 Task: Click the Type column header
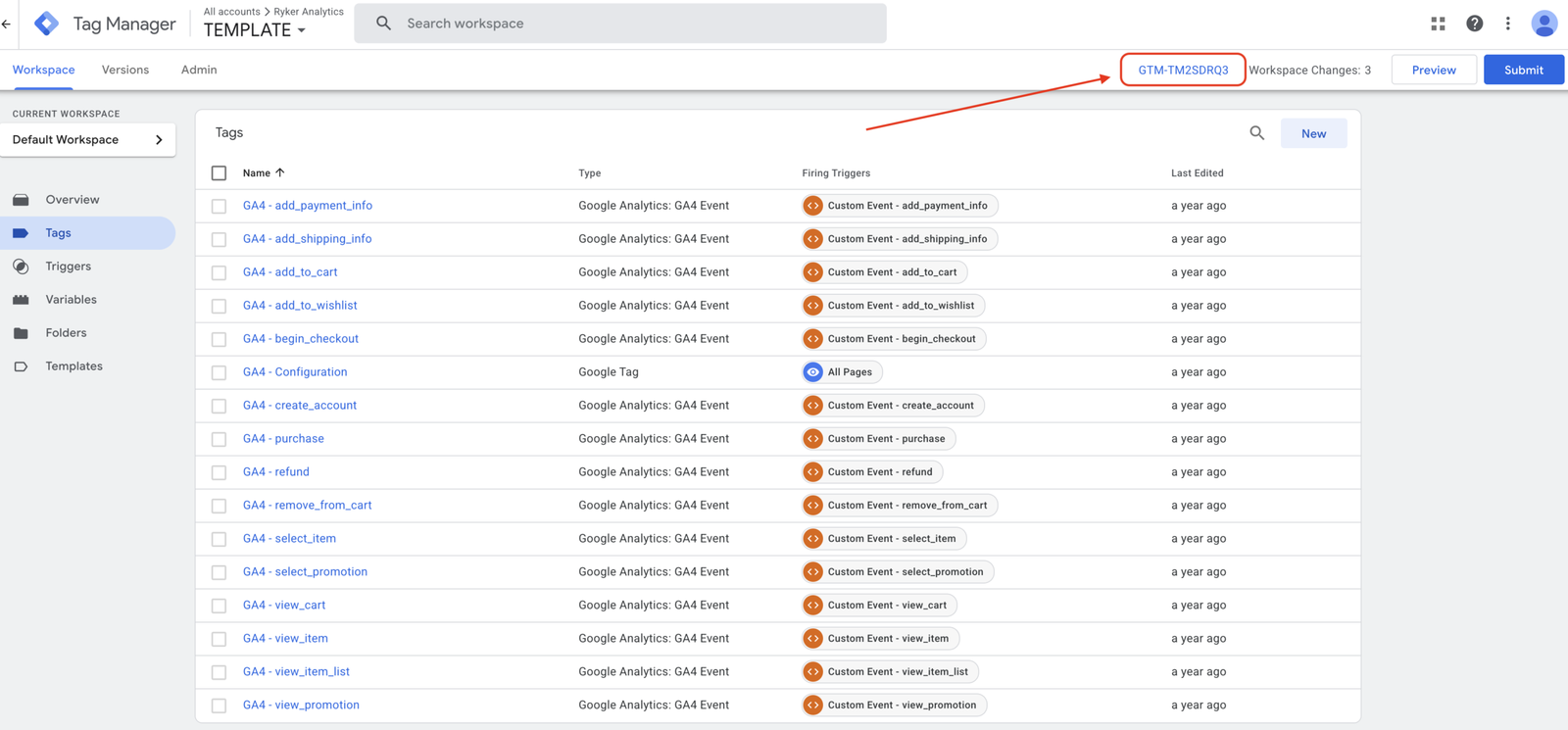[590, 173]
